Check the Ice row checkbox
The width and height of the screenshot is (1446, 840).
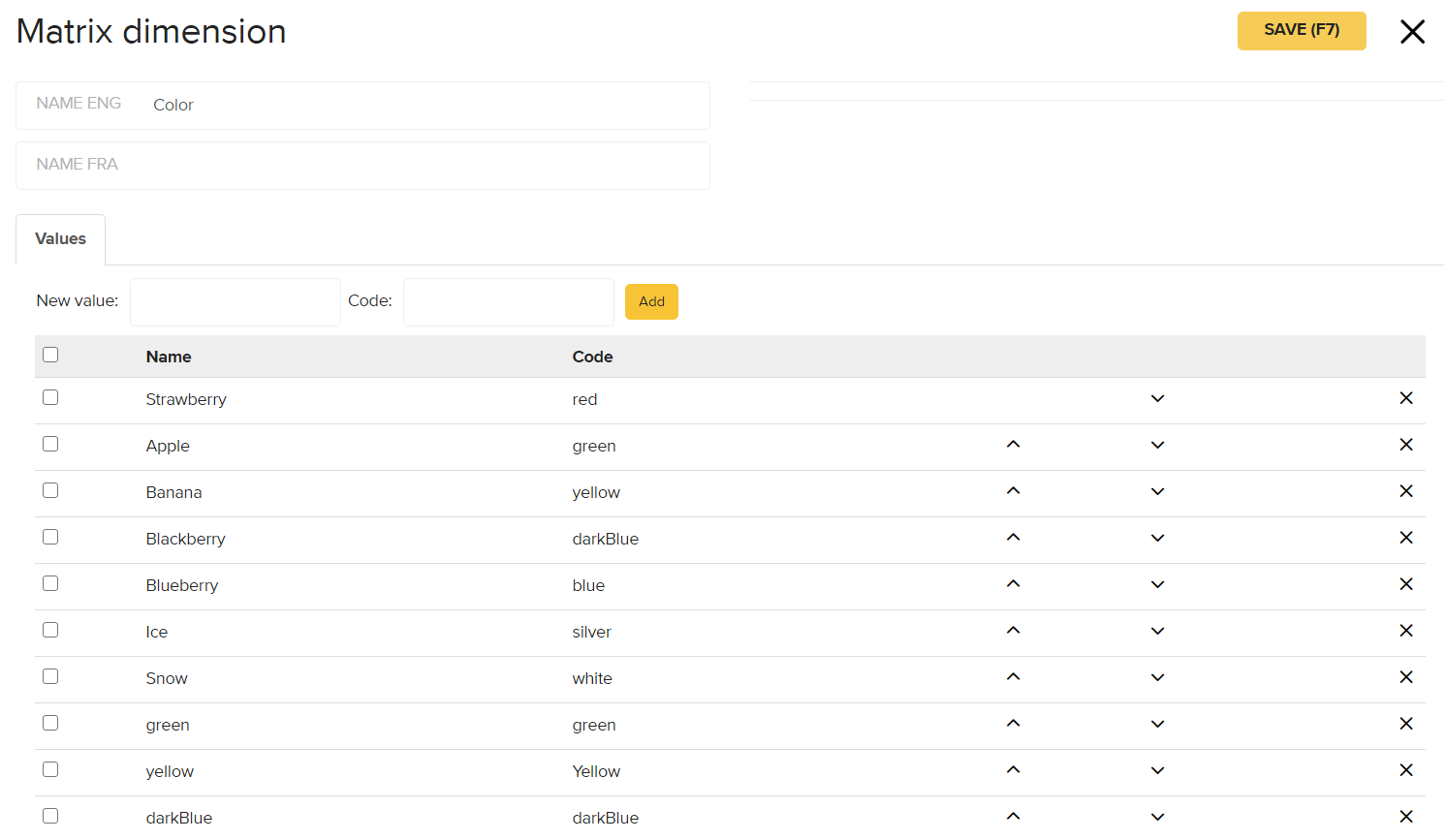coord(50,630)
